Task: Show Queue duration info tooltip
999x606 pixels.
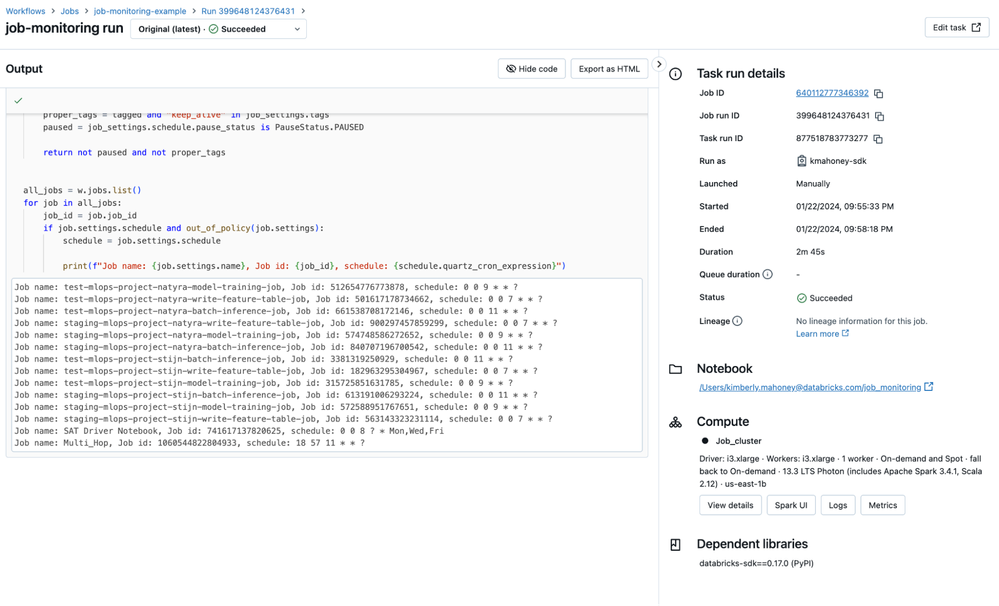Action: 768,274
